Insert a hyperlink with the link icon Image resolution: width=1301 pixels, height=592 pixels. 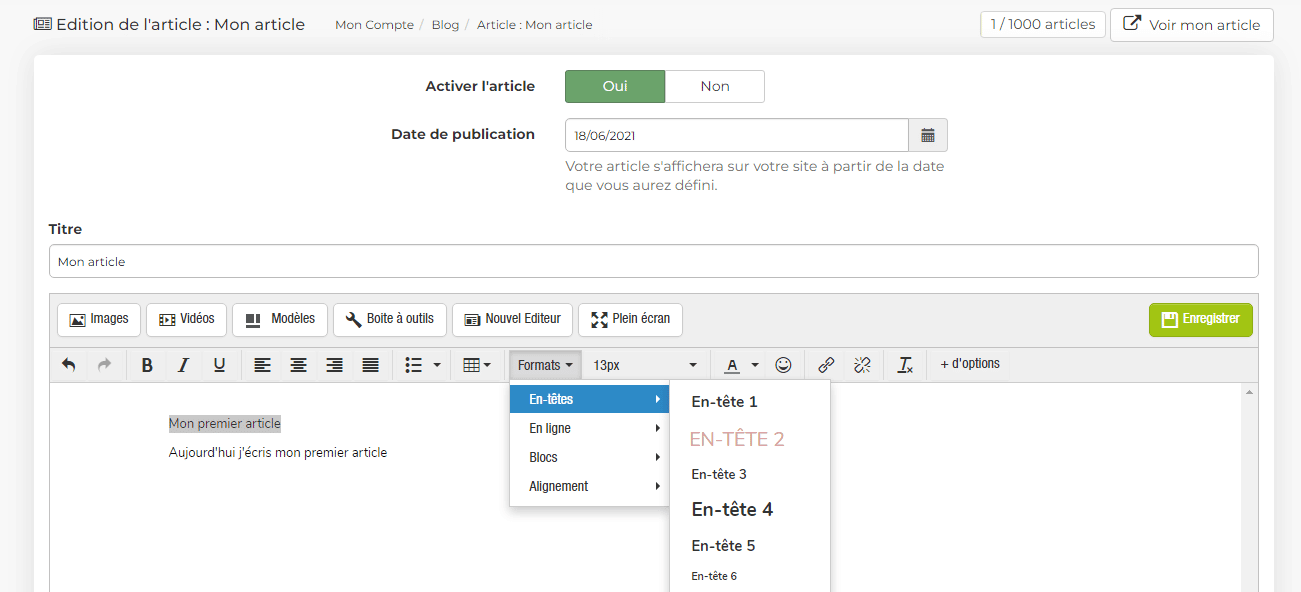(x=827, y=365)
